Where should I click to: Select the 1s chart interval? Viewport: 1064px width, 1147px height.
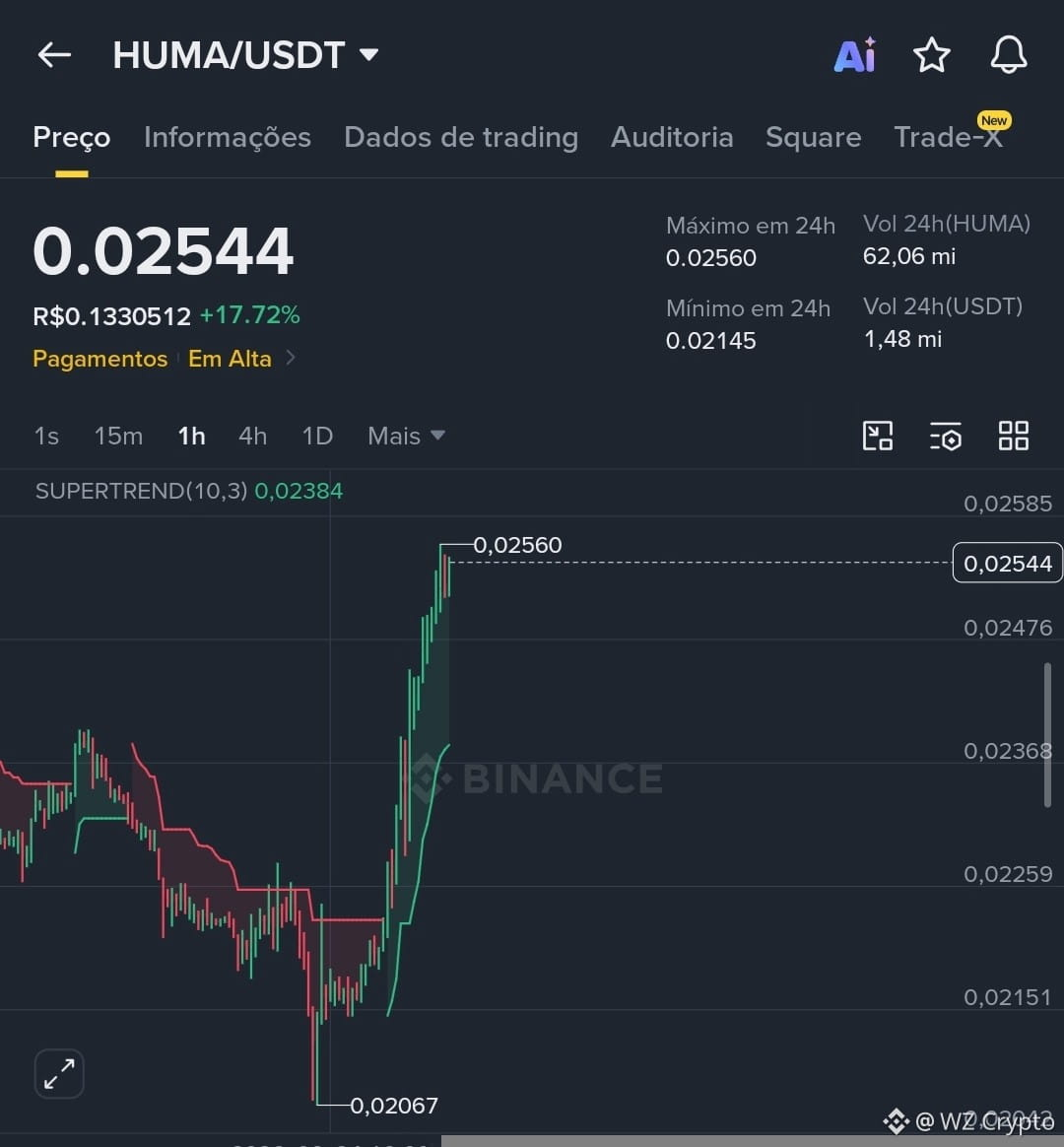click(x=46, y=436)
